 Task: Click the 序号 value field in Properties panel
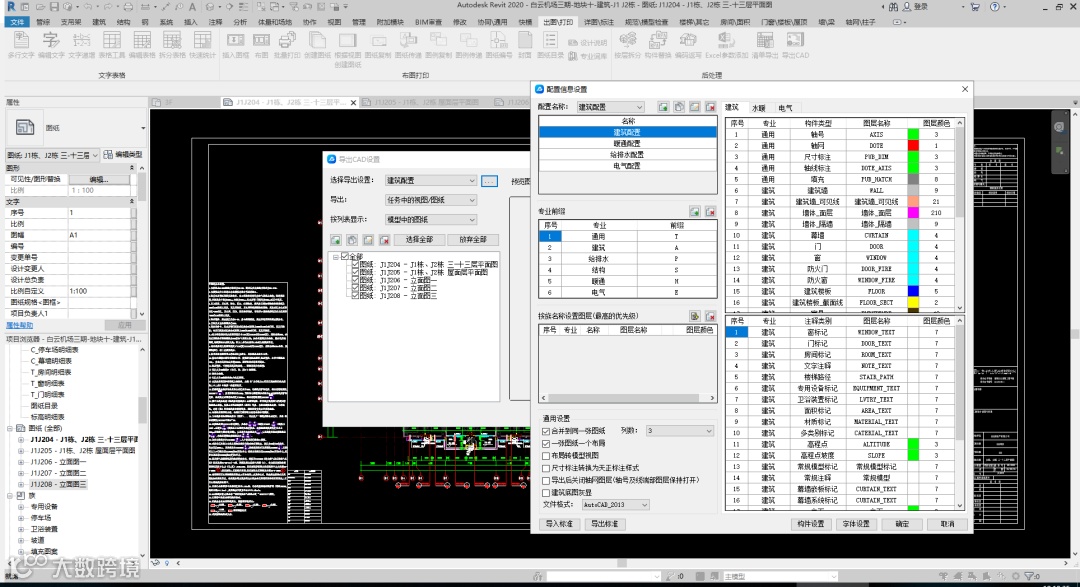99,212
